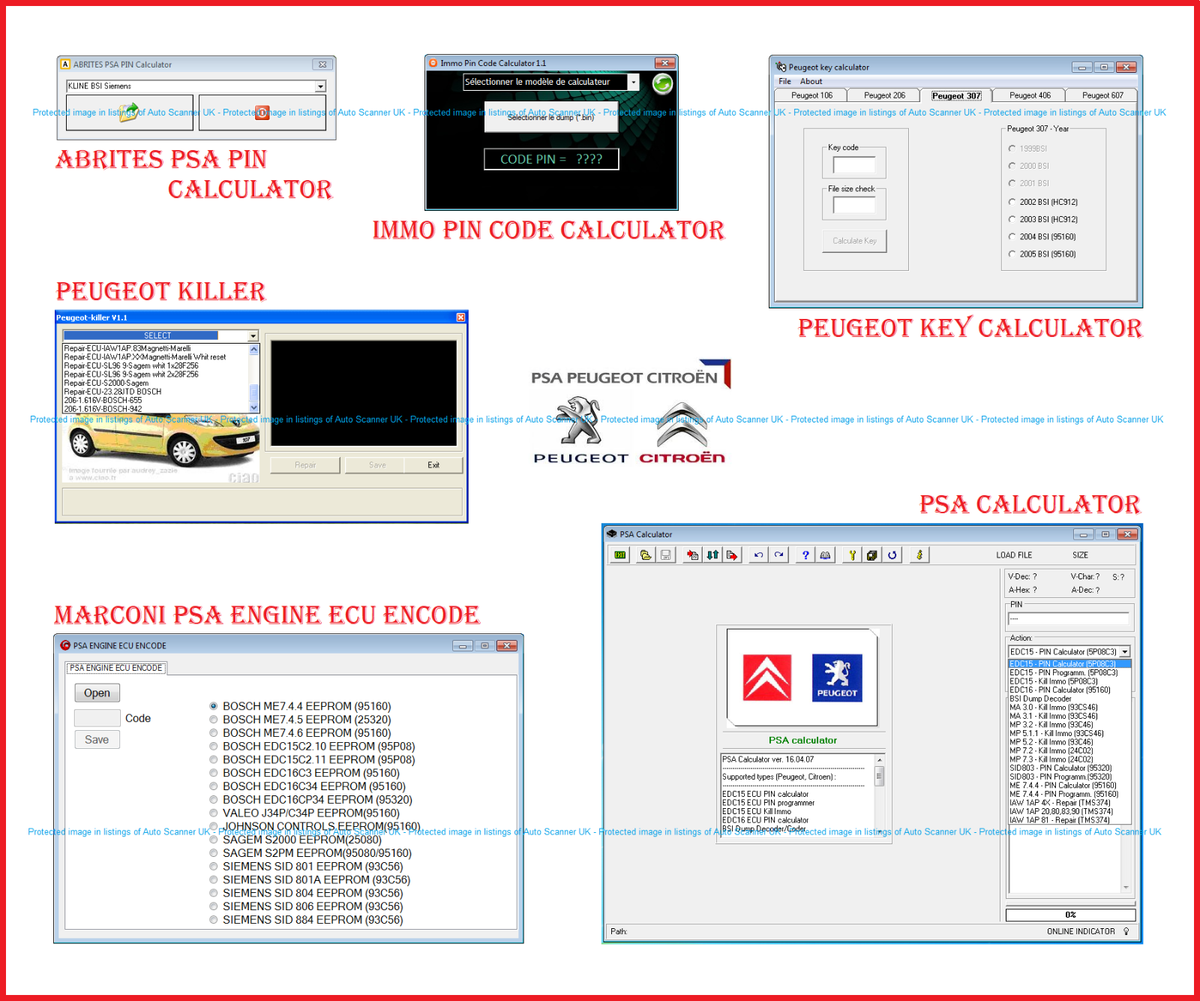Click the green chip icon at the start of PSA Calculator toolbar

tap(621, 555)
